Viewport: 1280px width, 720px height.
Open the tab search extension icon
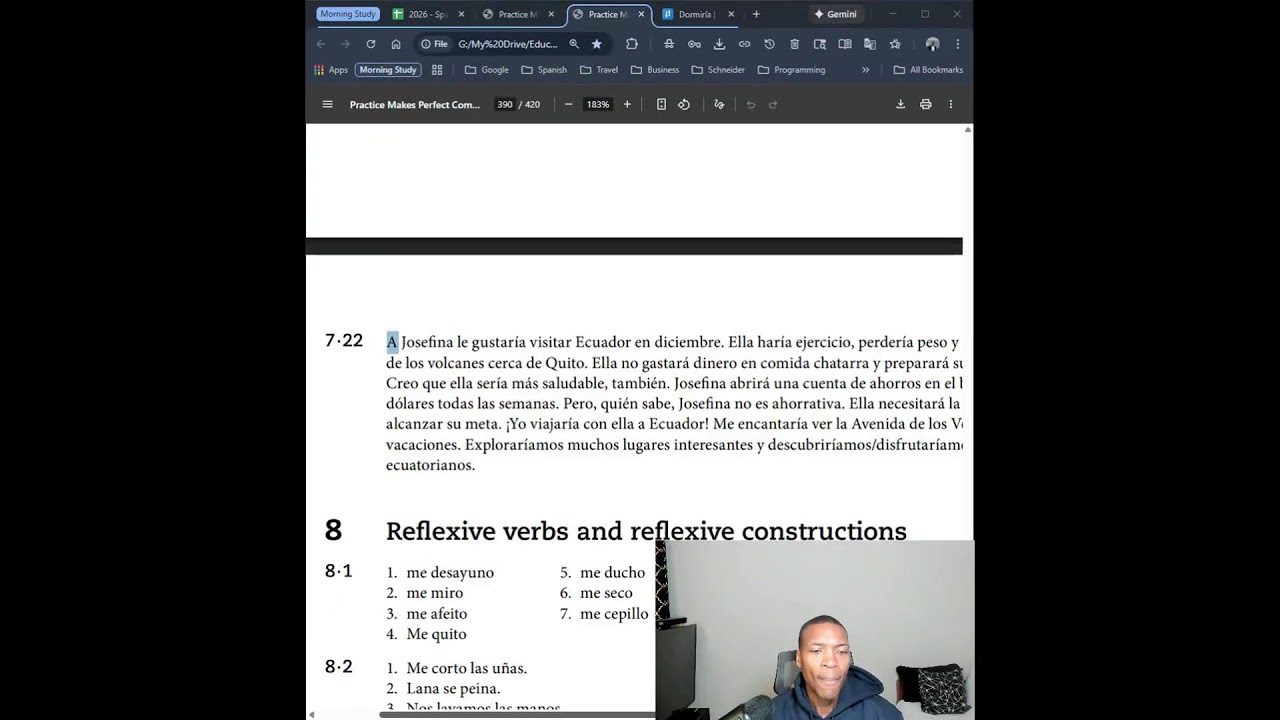click(x=820, y=44)
